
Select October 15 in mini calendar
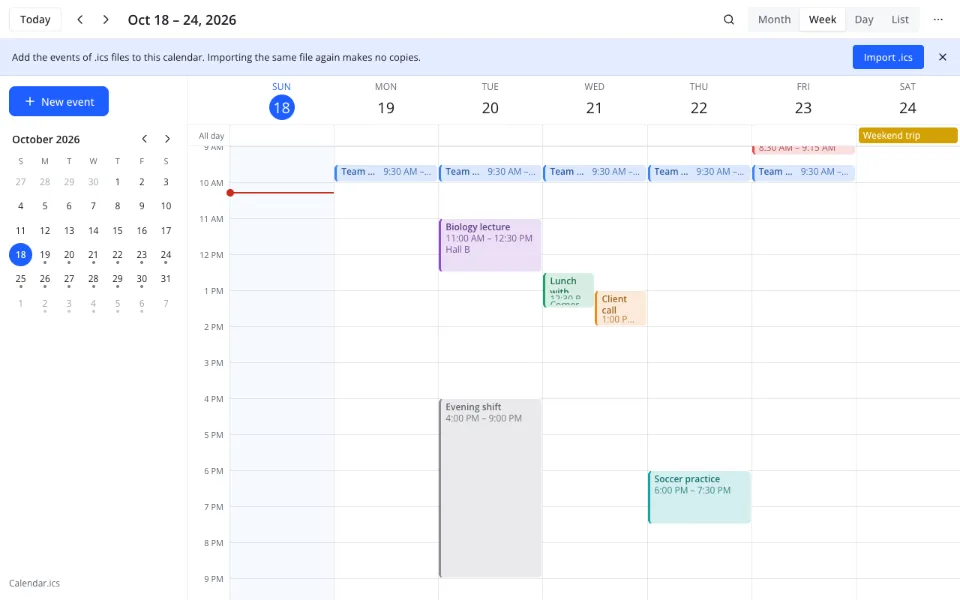(x=118, y=230)
